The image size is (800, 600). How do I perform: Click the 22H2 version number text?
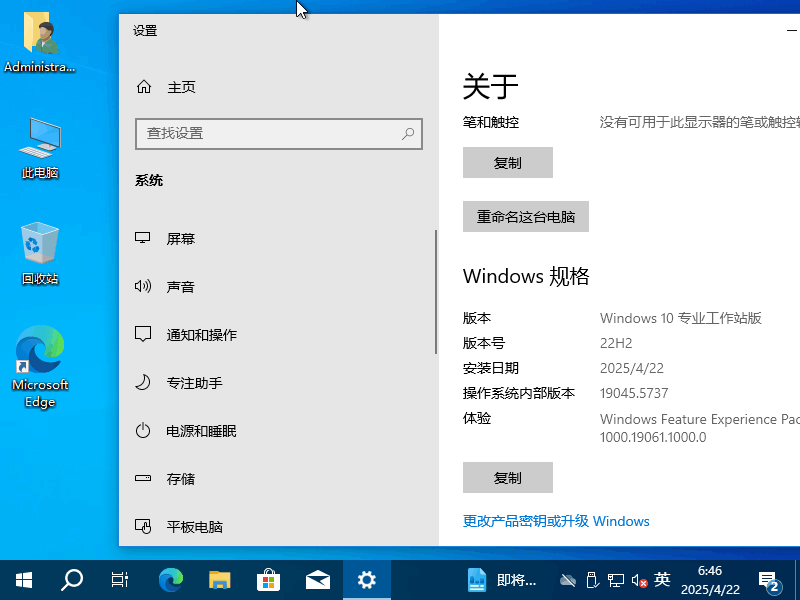tap(616, 343)
